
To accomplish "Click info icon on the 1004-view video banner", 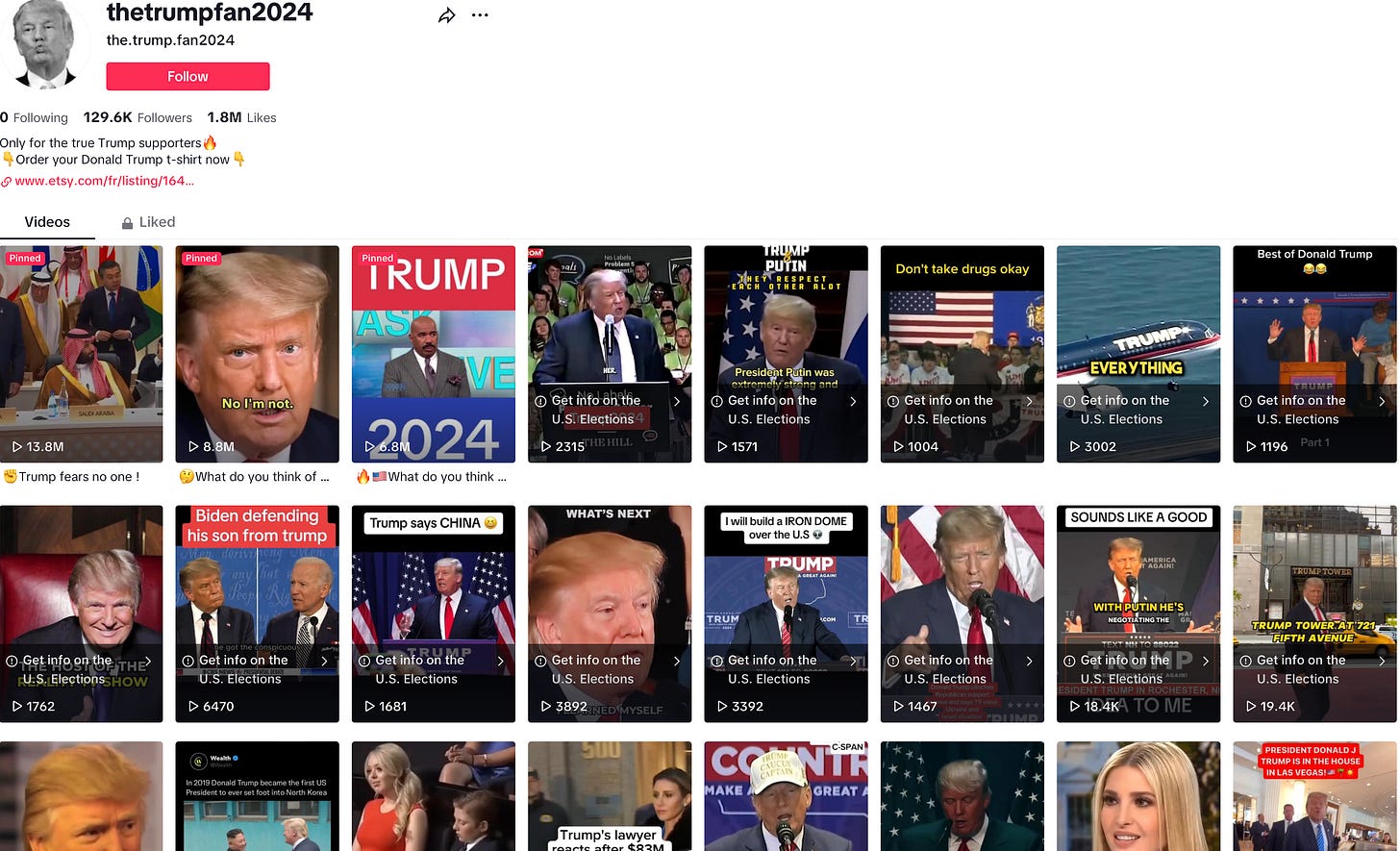I will pos(893,402).
